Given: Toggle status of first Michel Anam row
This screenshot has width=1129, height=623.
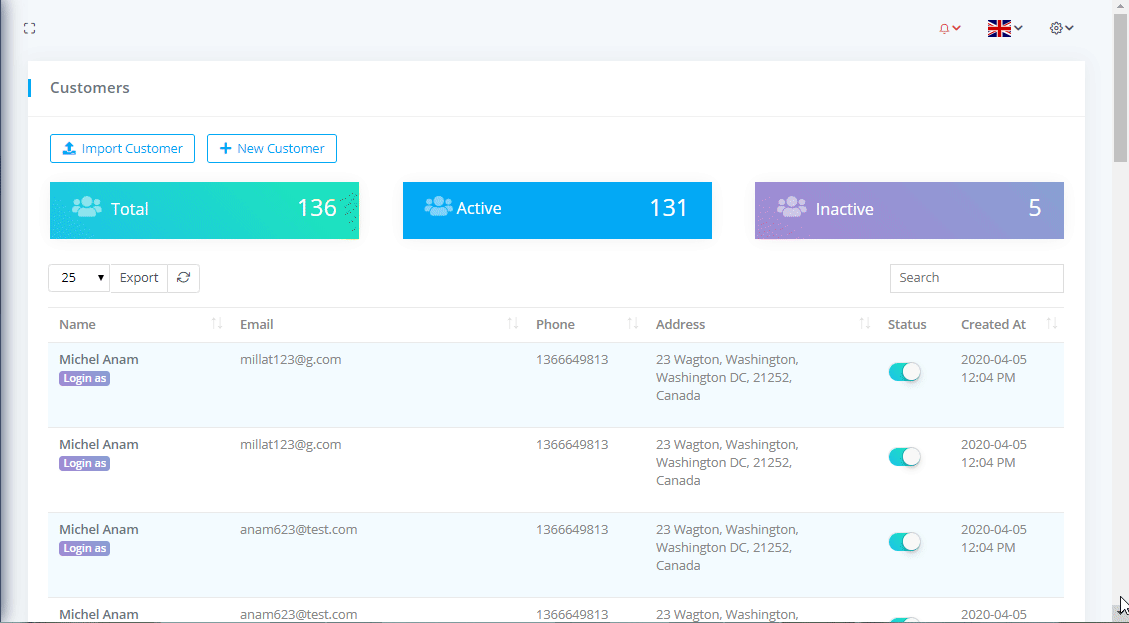Looking at the screenshot, I should pos(904,372).
